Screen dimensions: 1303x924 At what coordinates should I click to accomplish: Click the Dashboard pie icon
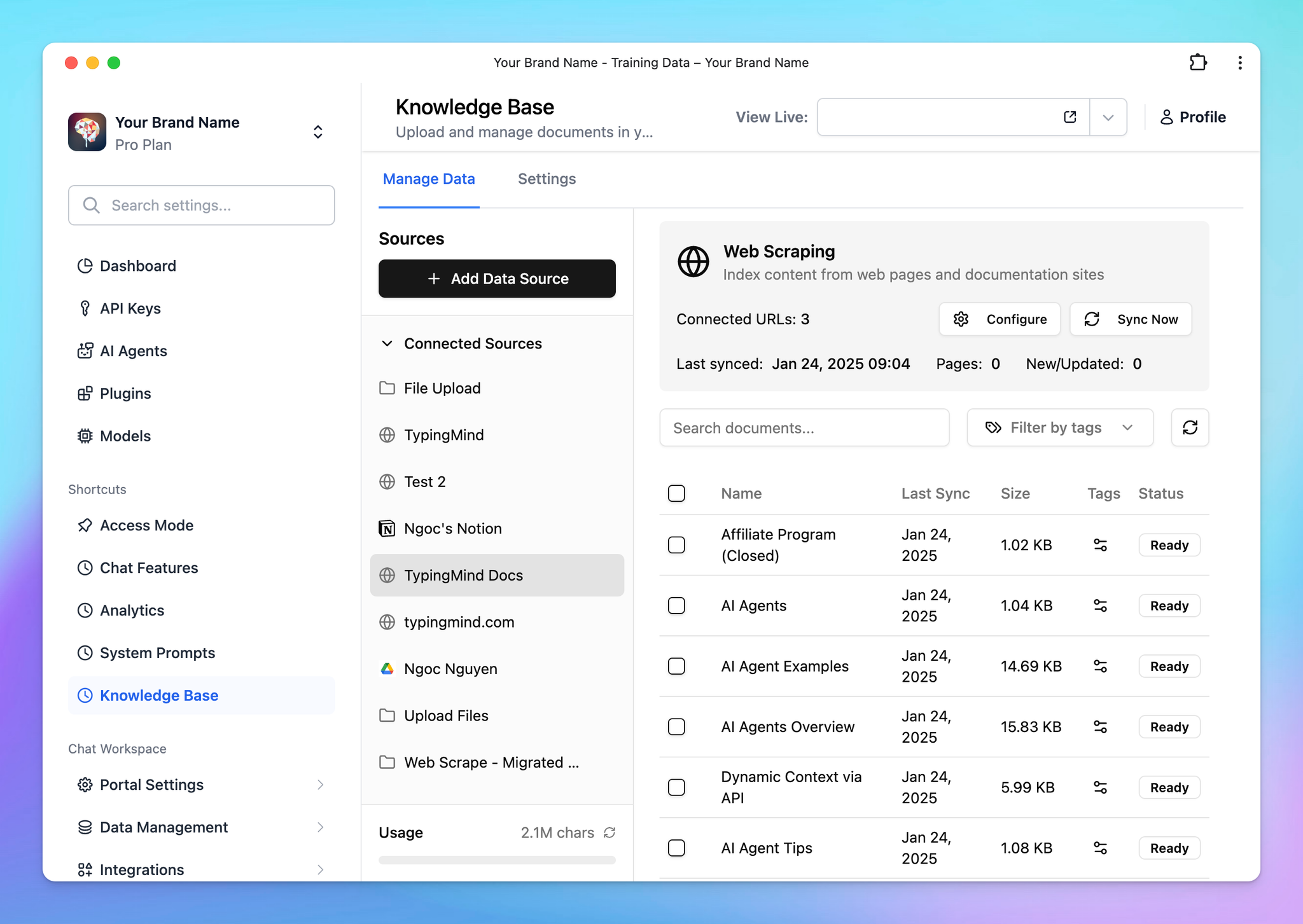coord(85,266)
